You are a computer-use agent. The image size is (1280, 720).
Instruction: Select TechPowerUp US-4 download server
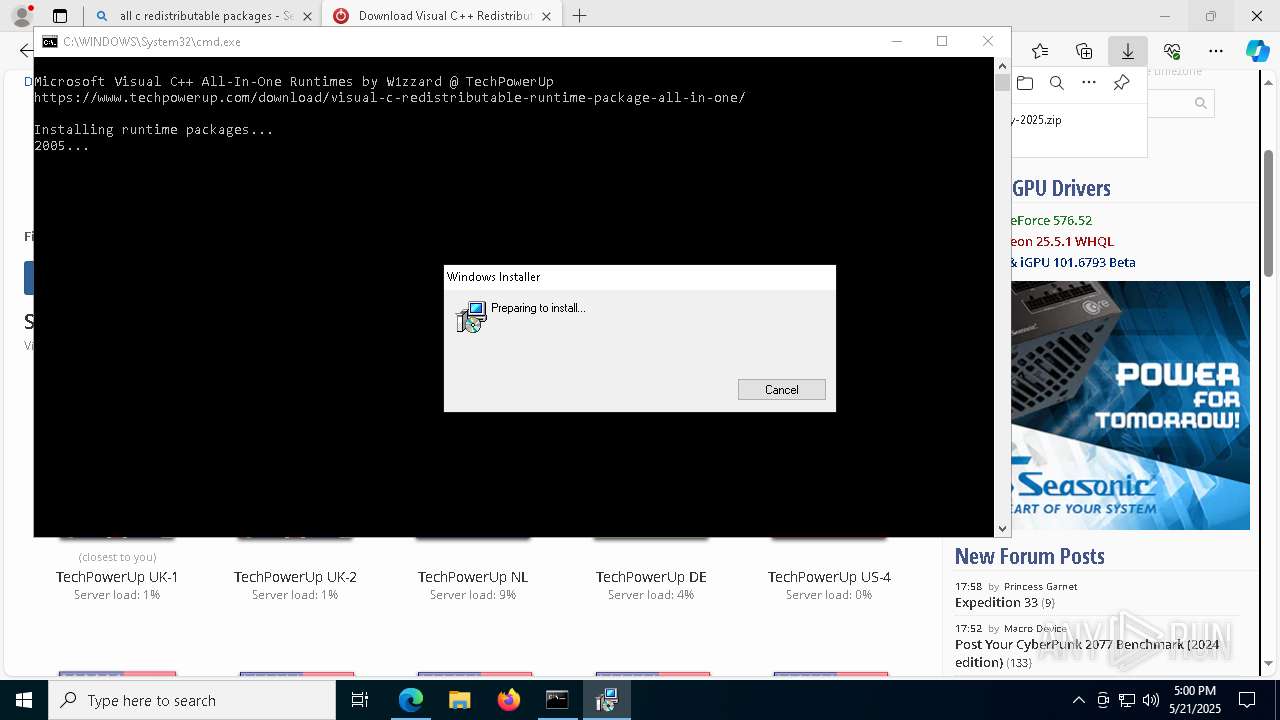tap(829, 577)
